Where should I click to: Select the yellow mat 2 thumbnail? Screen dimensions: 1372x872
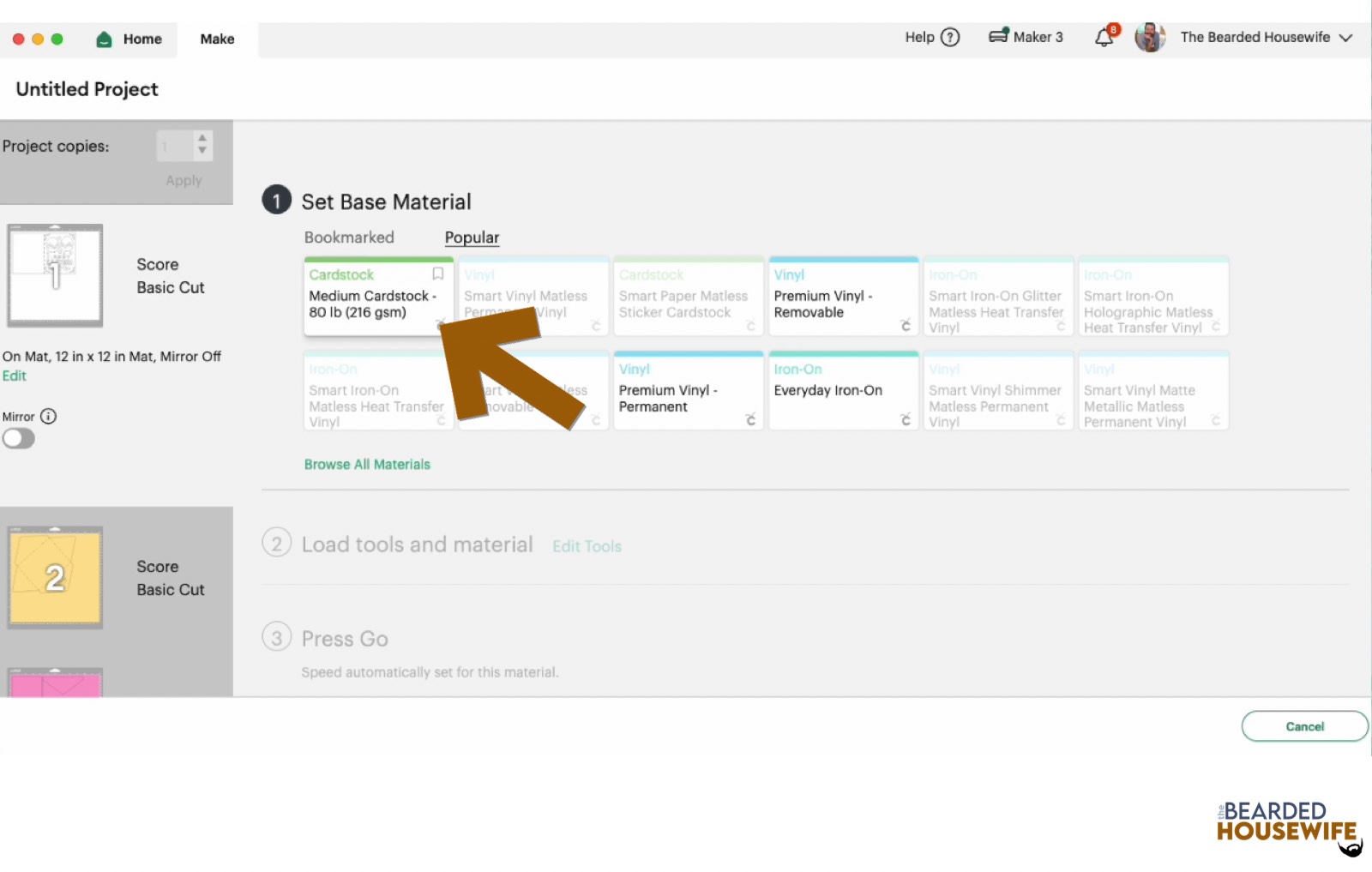55,576
